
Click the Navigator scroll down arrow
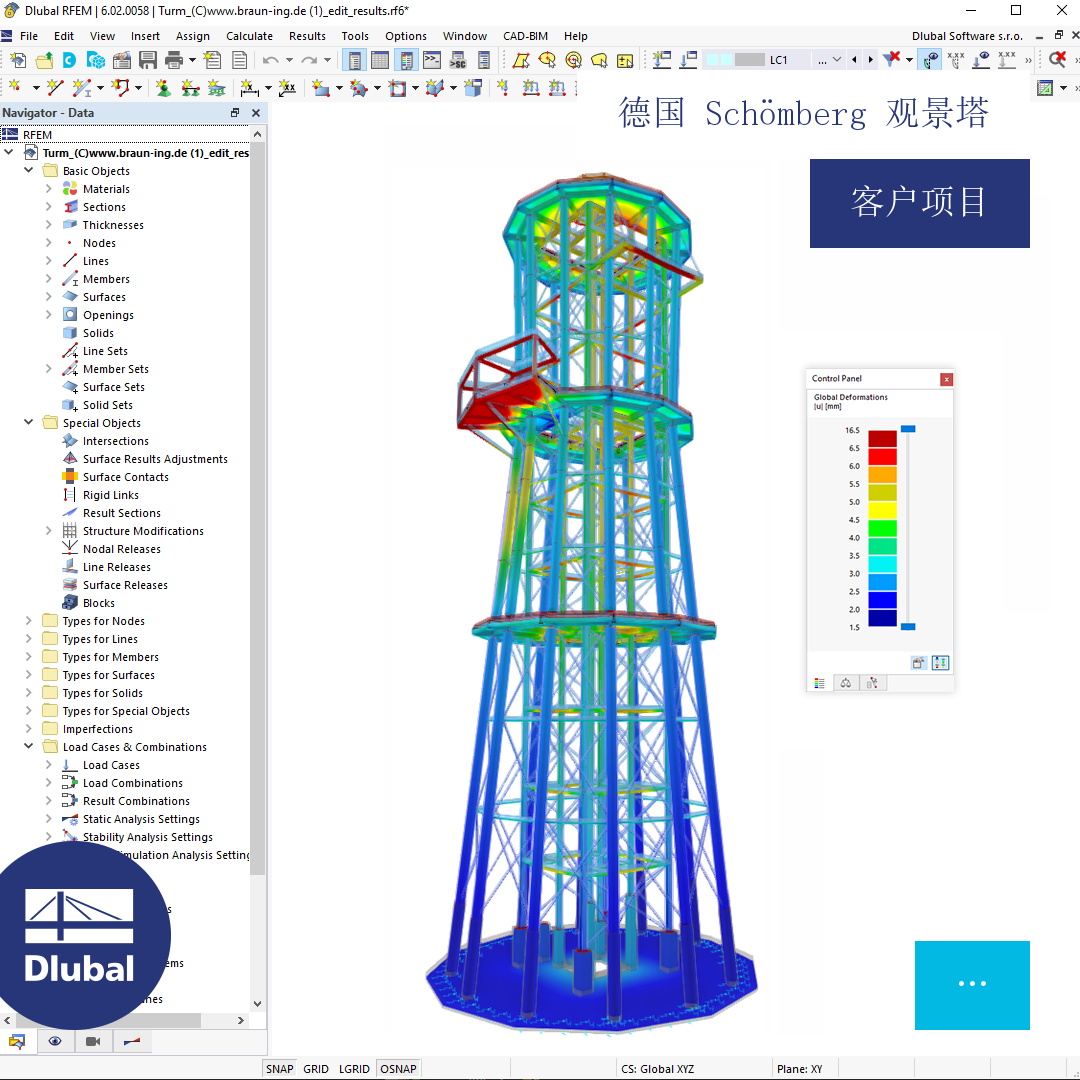[258, 1004]
